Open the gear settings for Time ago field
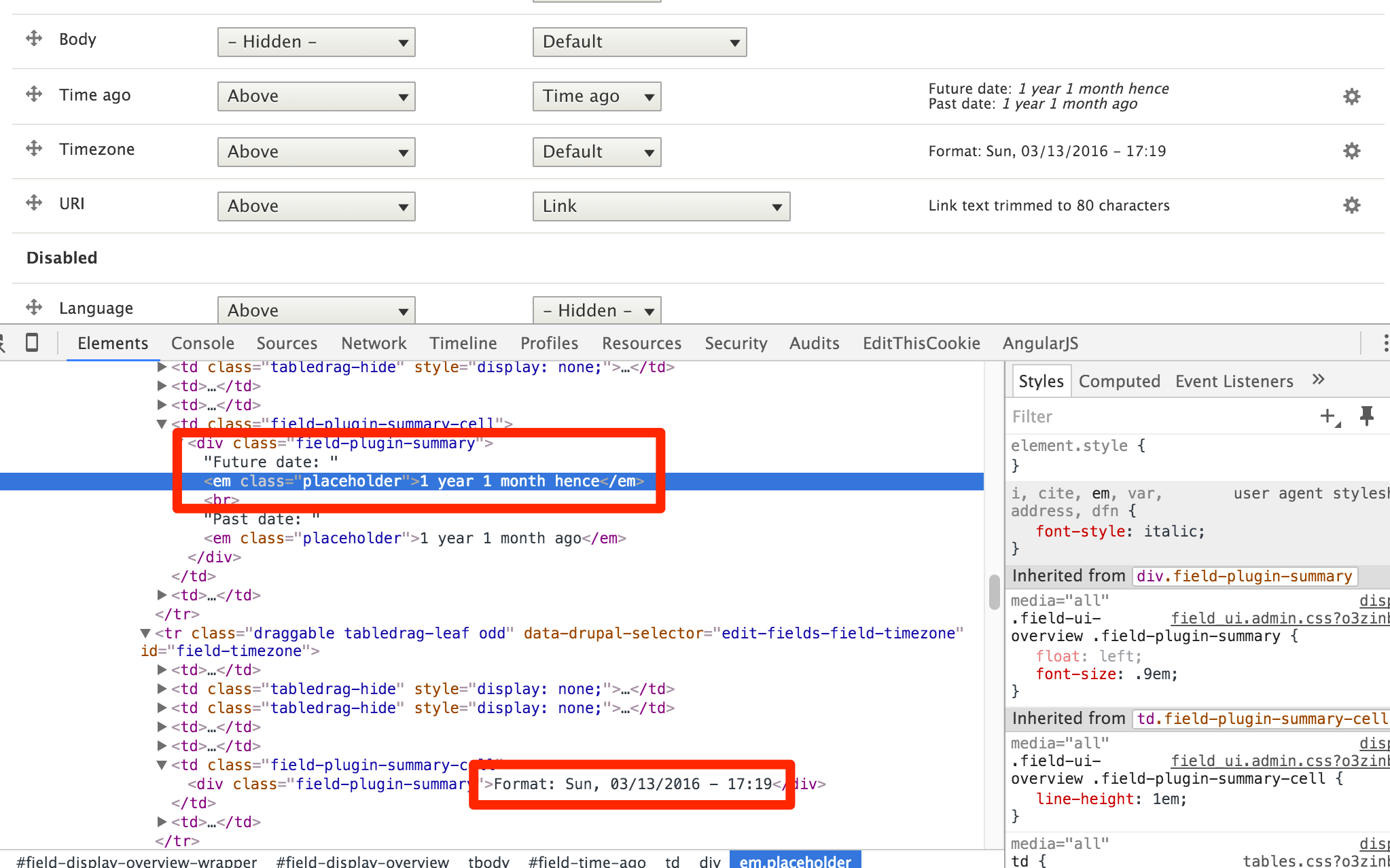Screen dimensions: 1390x868 [x=1351, y=96]
